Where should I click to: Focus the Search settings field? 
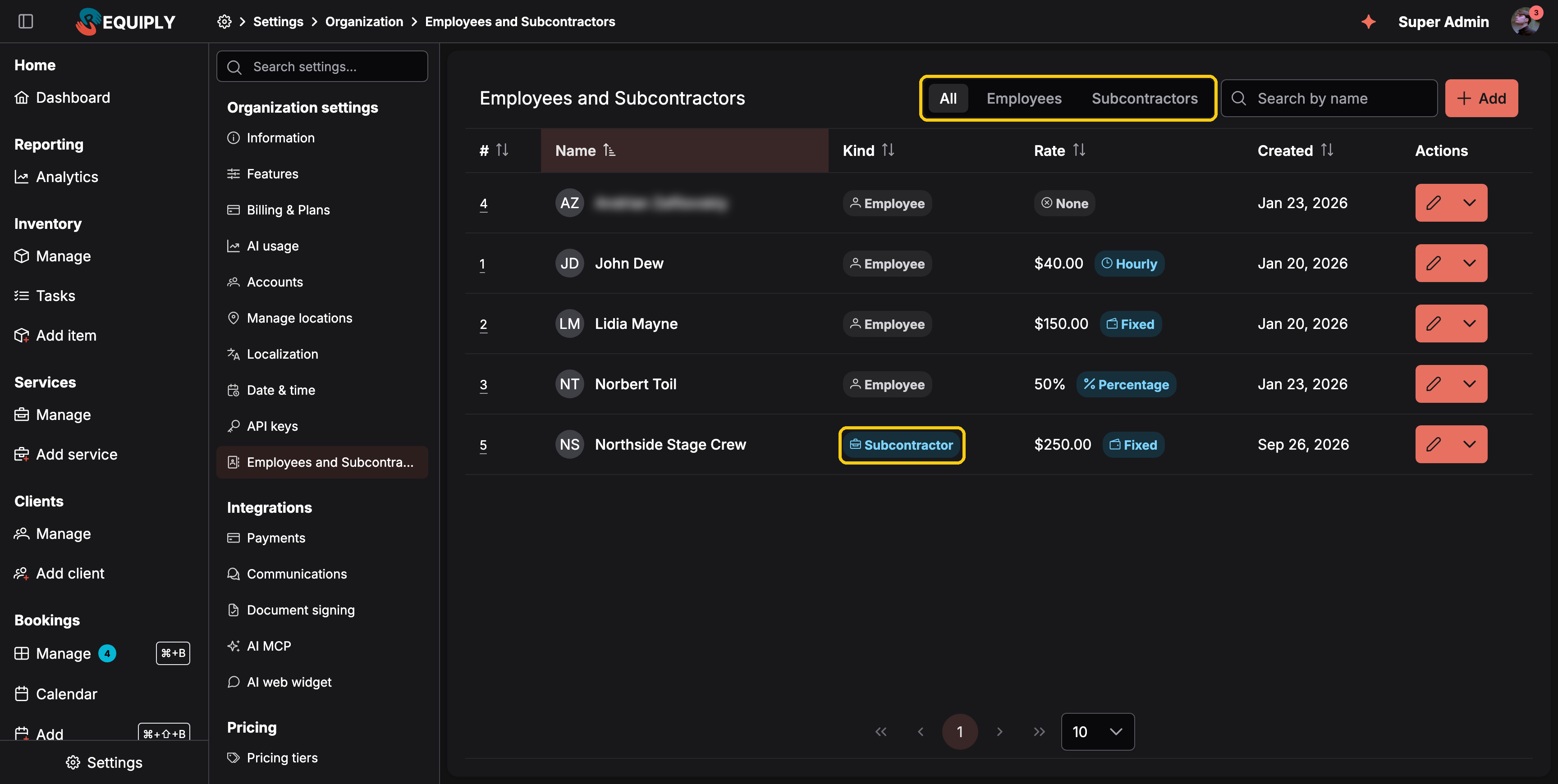point(322,67)
